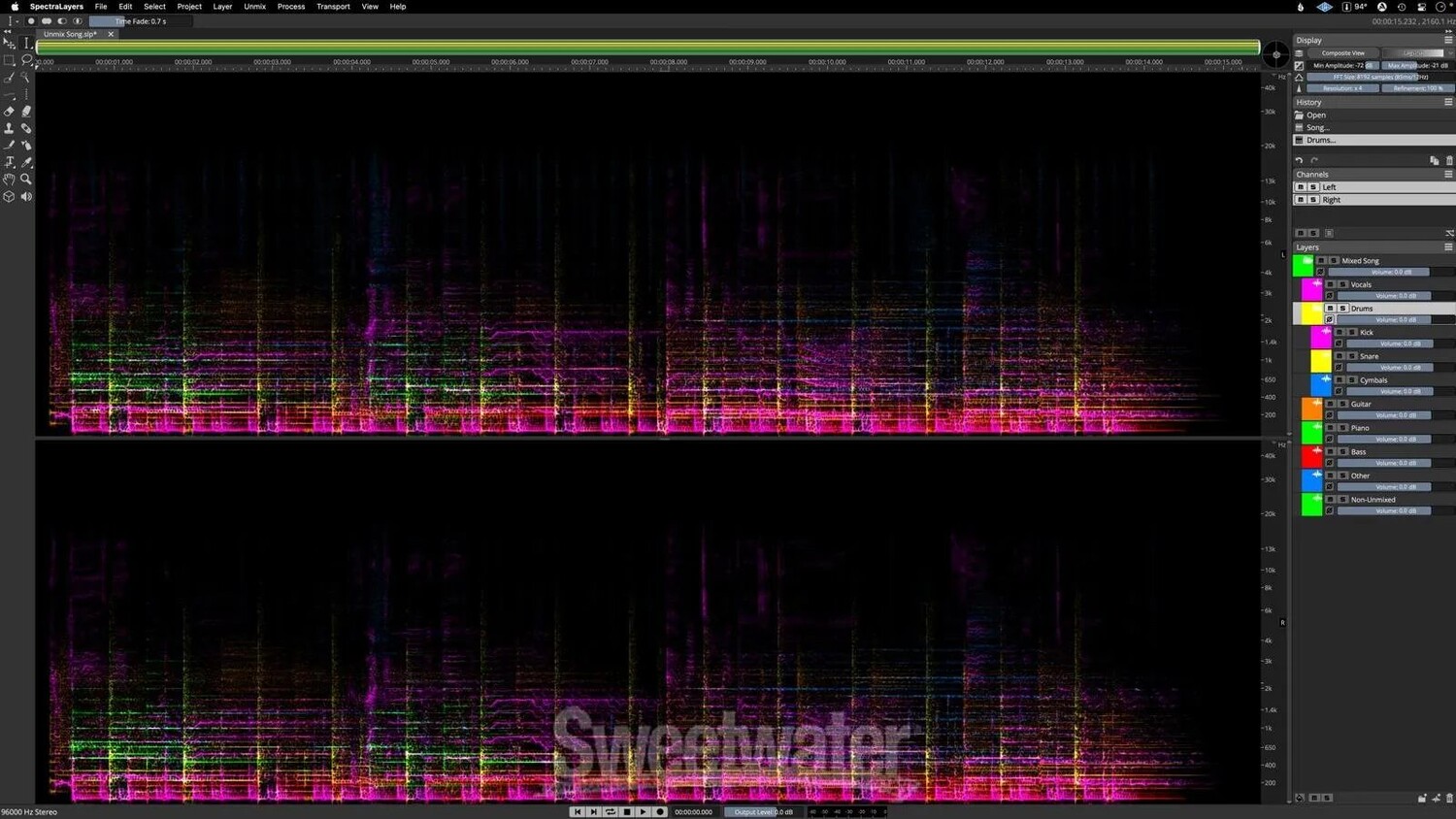The image size is (1456, 819).
Task: Click the Record transport button
Action: coord(660,811)
